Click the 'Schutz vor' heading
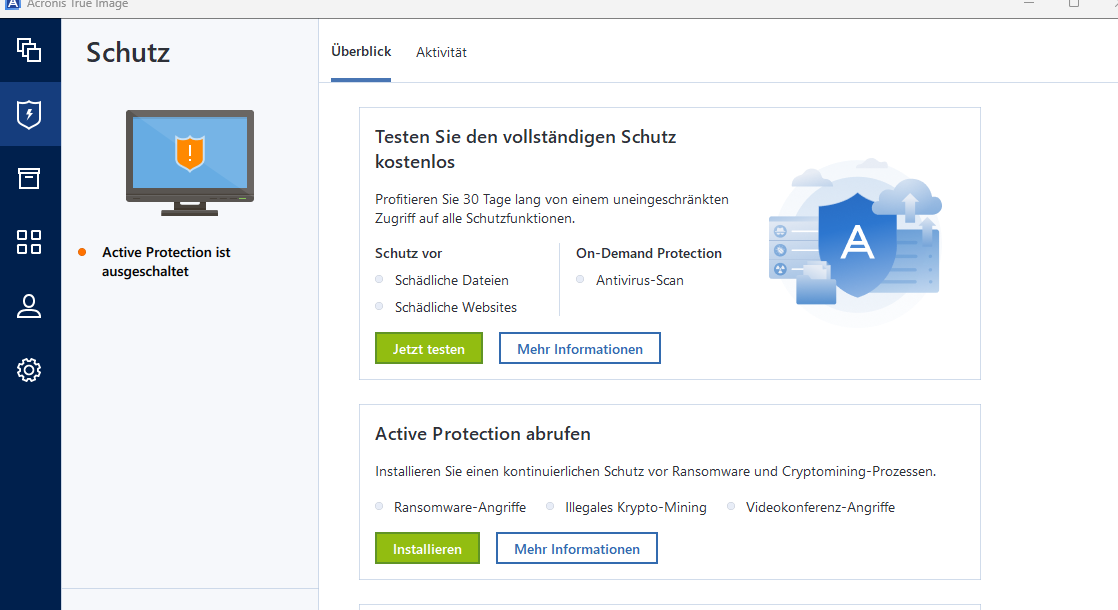 coord(409,253)
